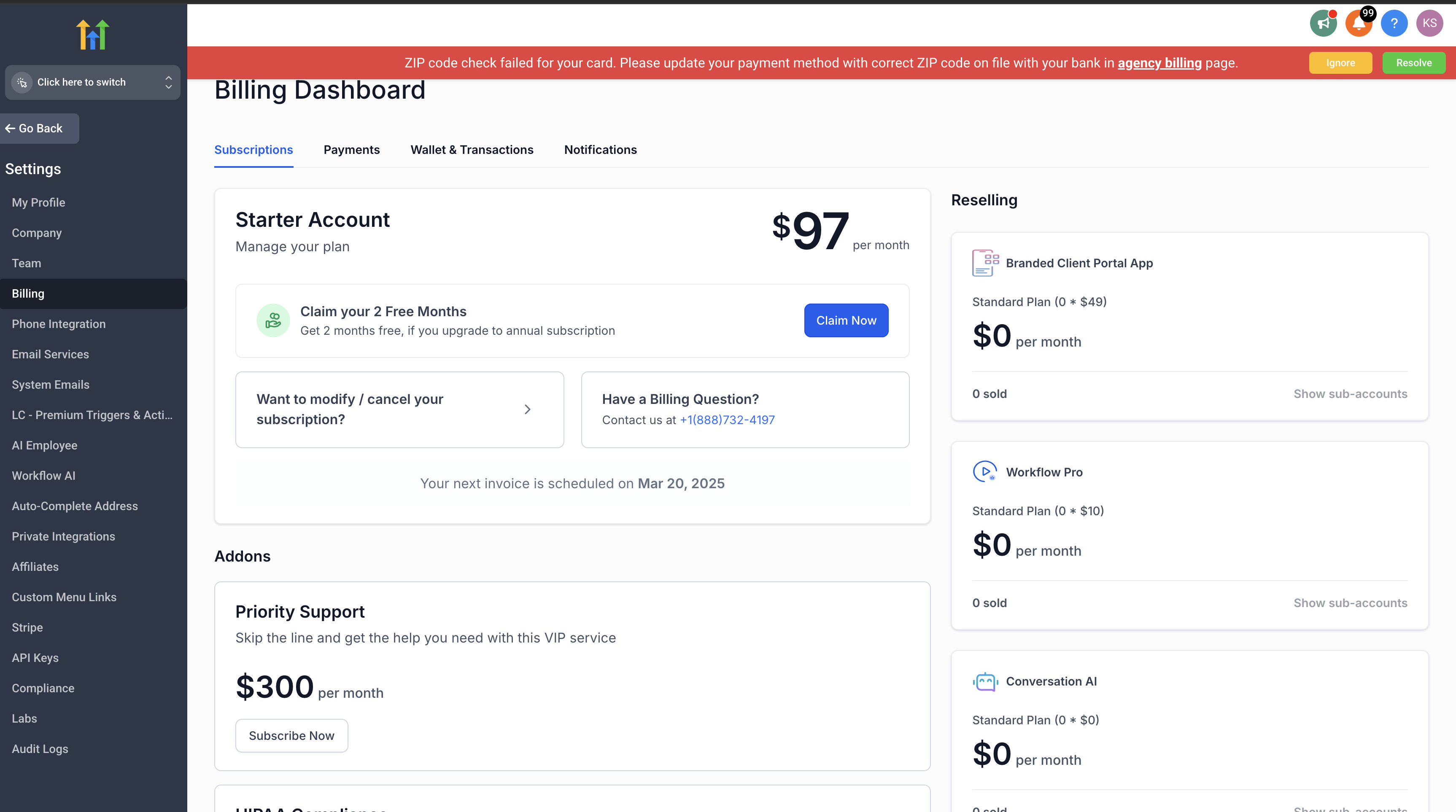Screen dimensions: 1456x812
Task: Click the HighLevel arrows logo
Action: tap(93, 35)
